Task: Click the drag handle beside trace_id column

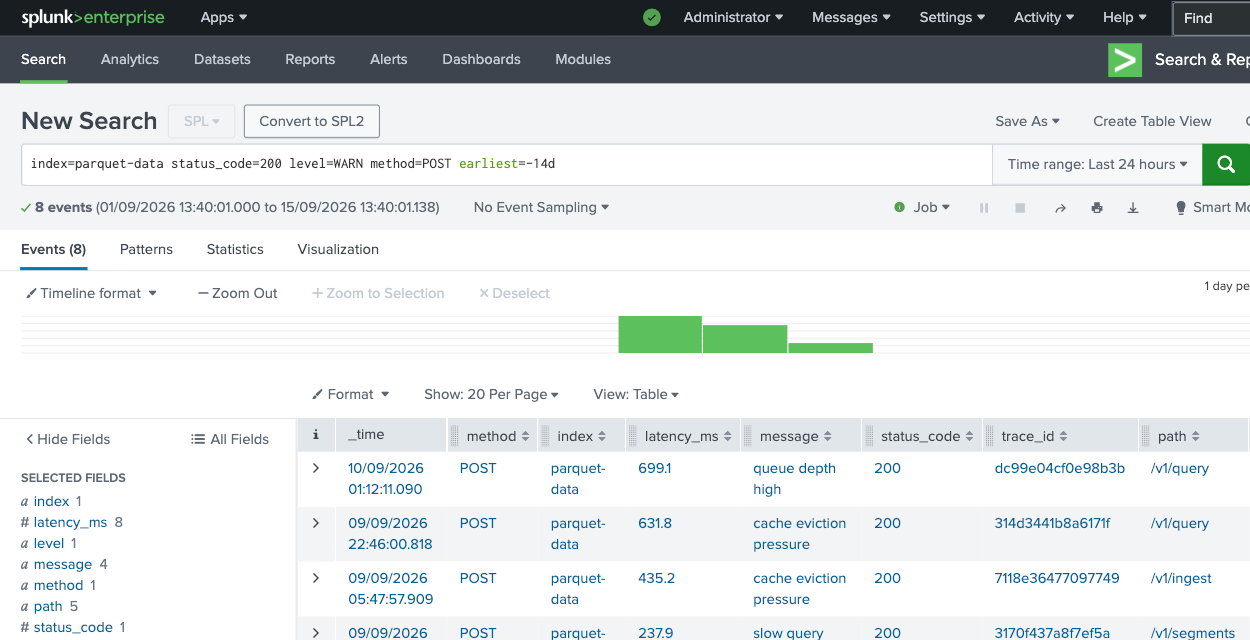Action: click(990, 436)
